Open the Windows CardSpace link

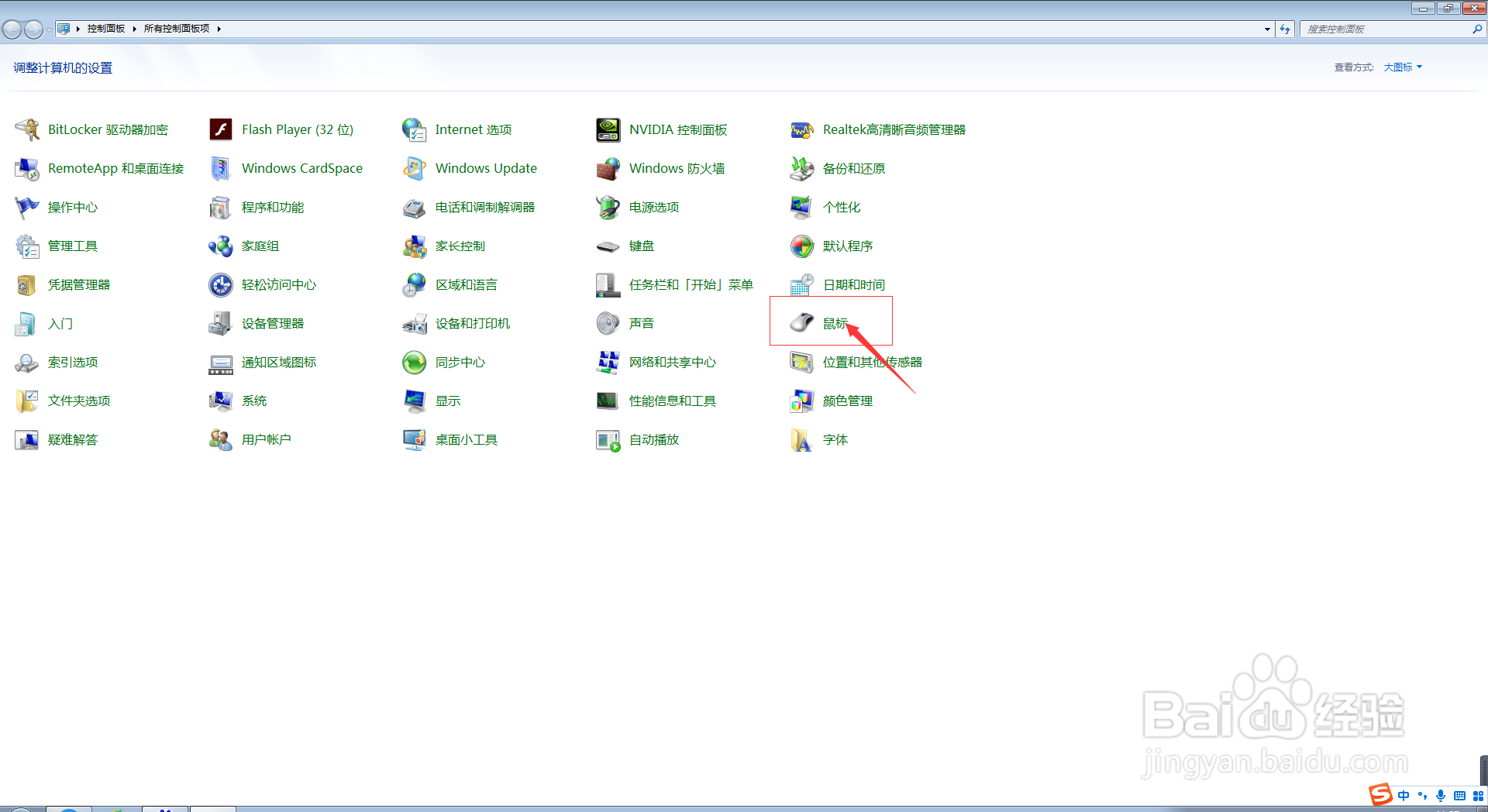(302, 168)
